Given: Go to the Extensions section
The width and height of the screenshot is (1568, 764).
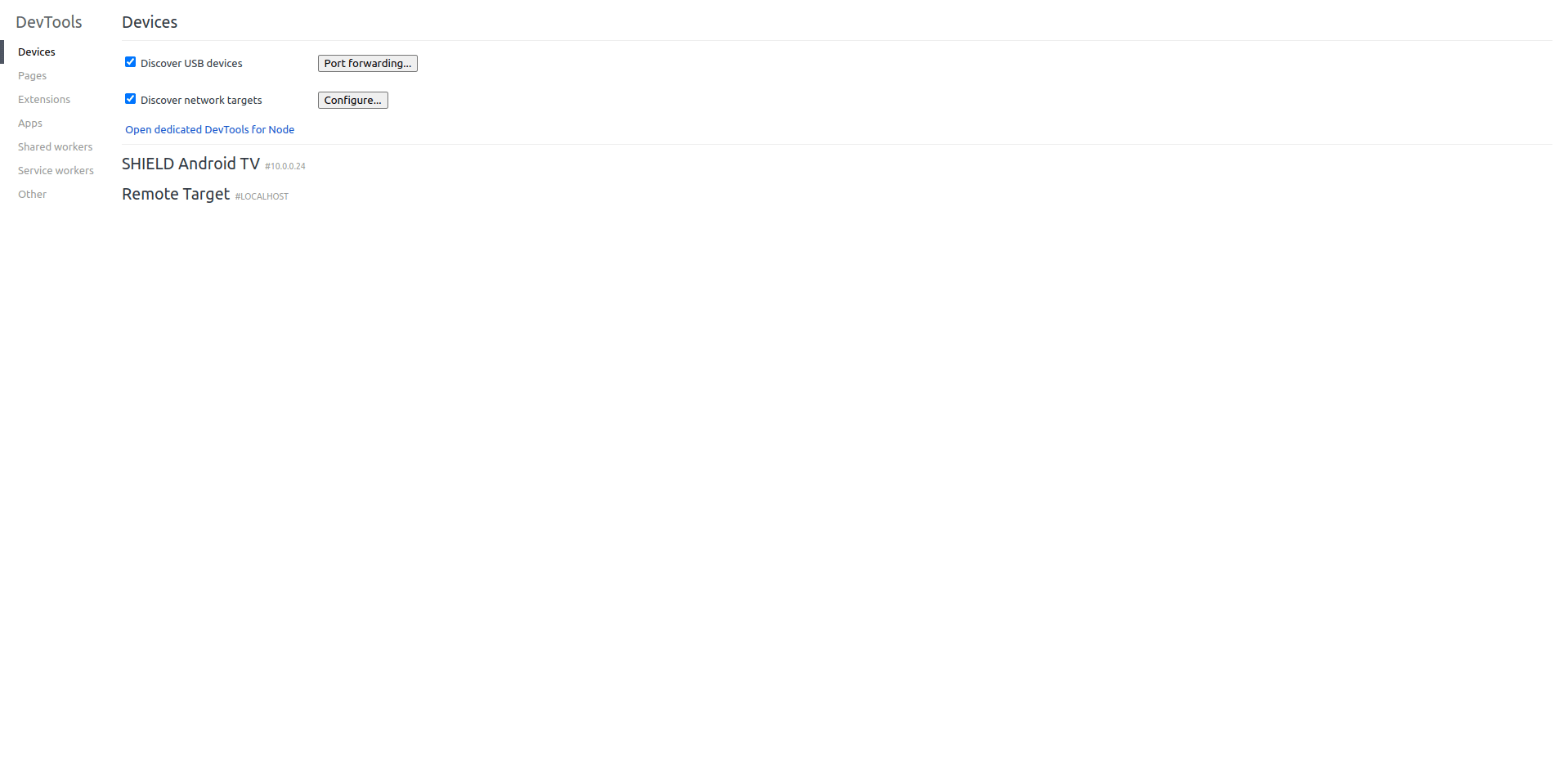Looking at the screenshot, I should pyautogui.click(x=44, y=99).
